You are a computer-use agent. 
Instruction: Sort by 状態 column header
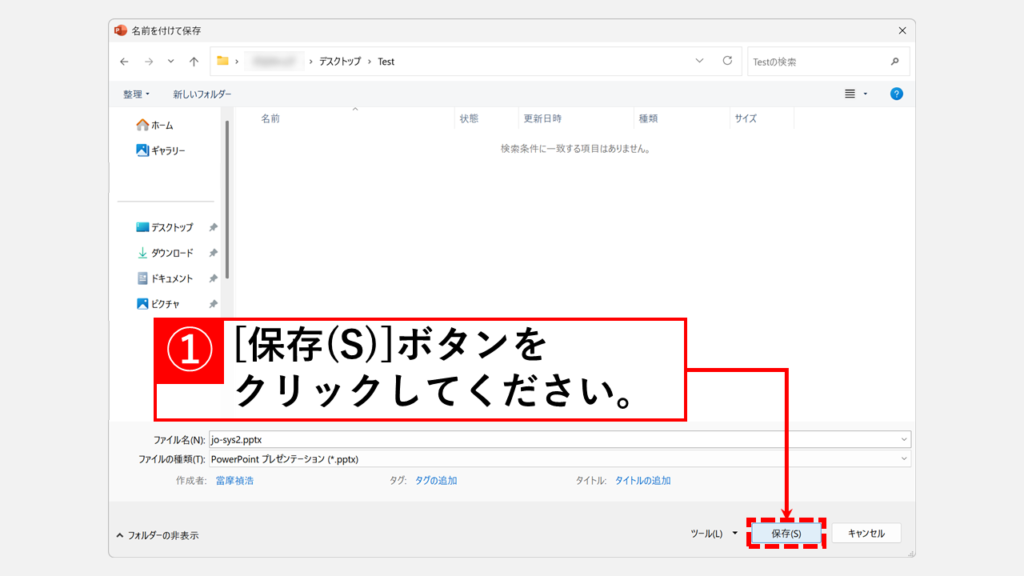(x=469, y=118)
